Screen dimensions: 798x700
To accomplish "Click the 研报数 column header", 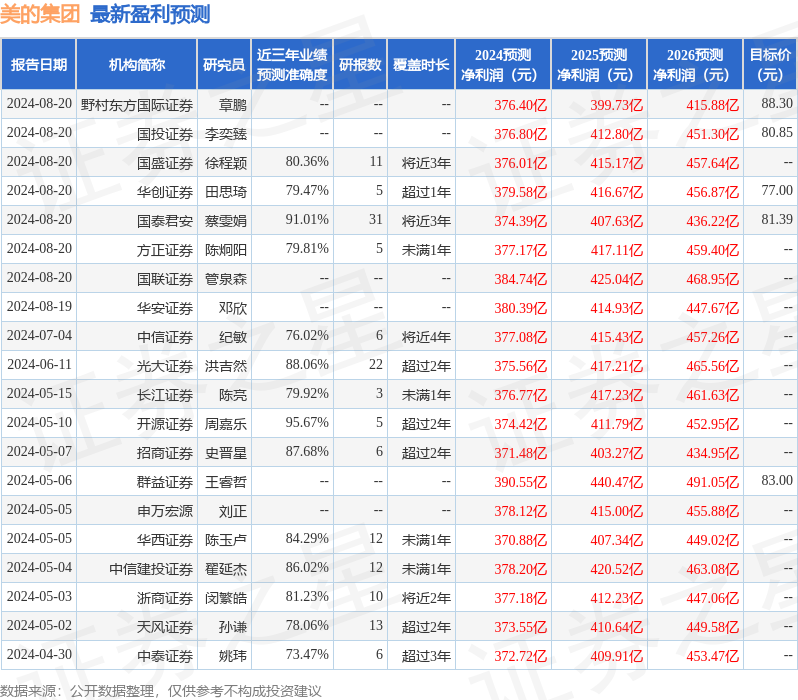I will [x=360, y=65].
